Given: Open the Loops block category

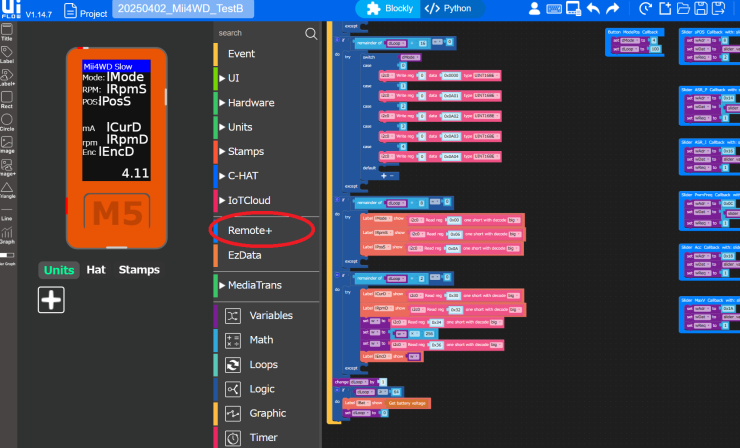Looking at the screenshot, I should pyautogui.click(x=267, y=364).
